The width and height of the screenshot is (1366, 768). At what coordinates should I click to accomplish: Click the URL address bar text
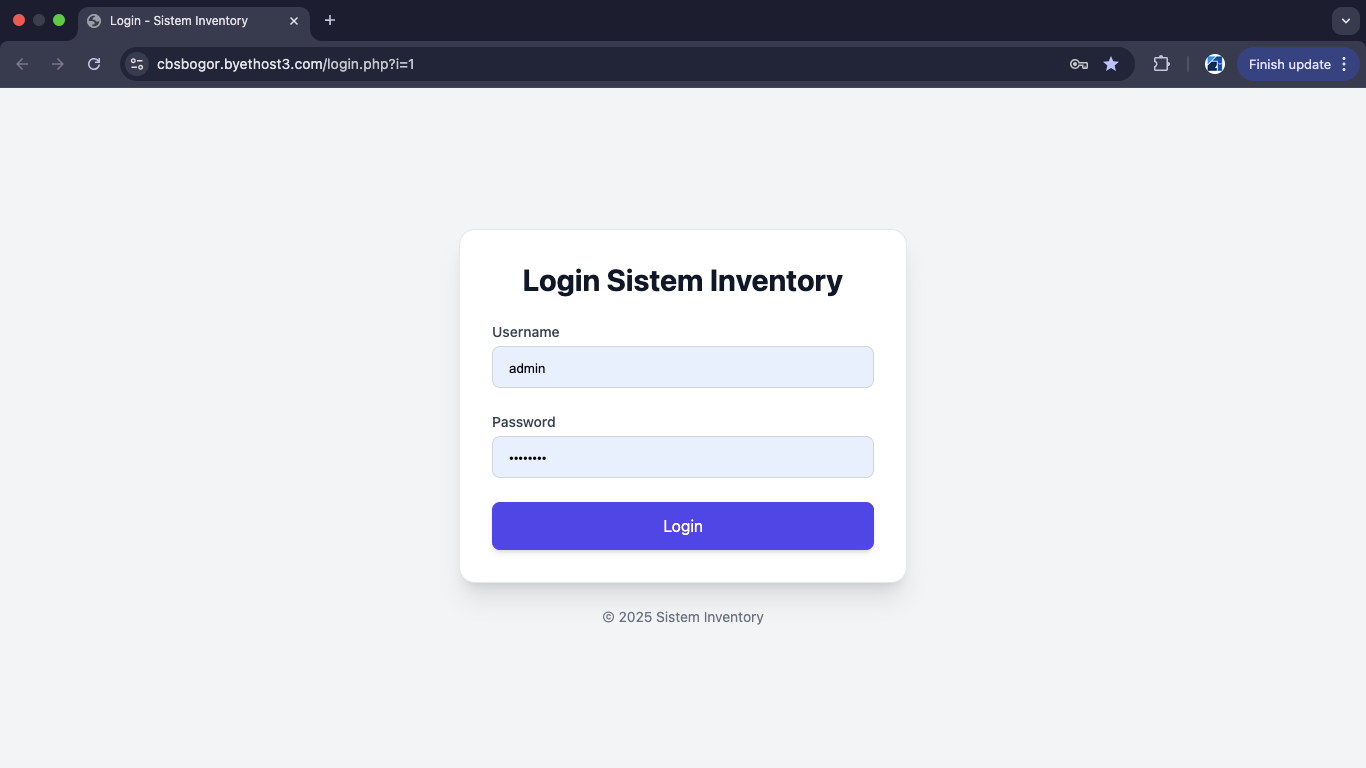click(286, 64)
